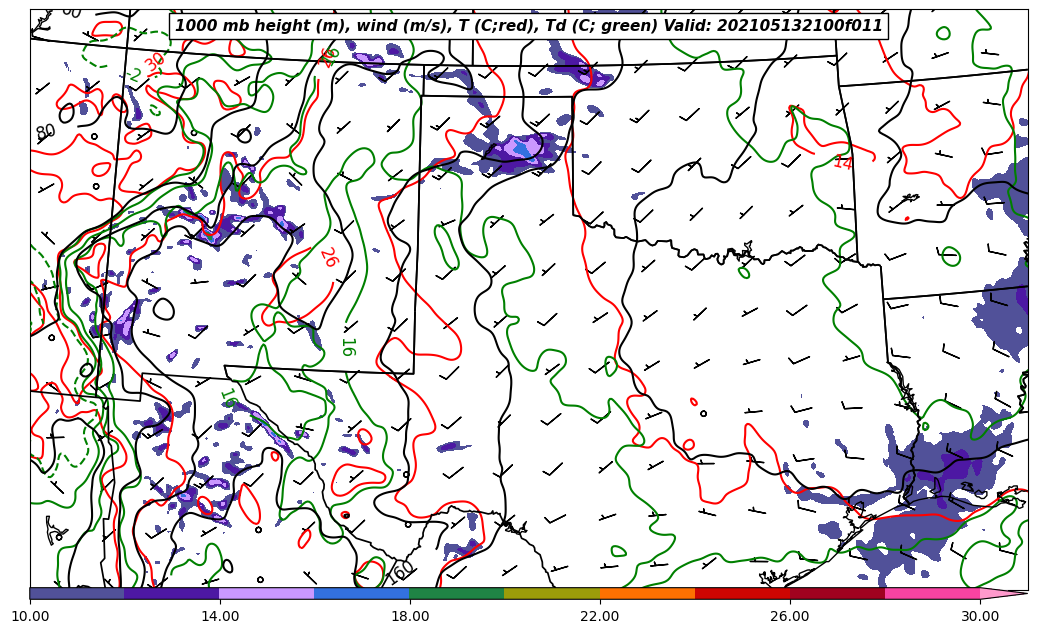Select the red 14 temperature contour label
Screen dimensions: 1037x633
coord(843,162)
